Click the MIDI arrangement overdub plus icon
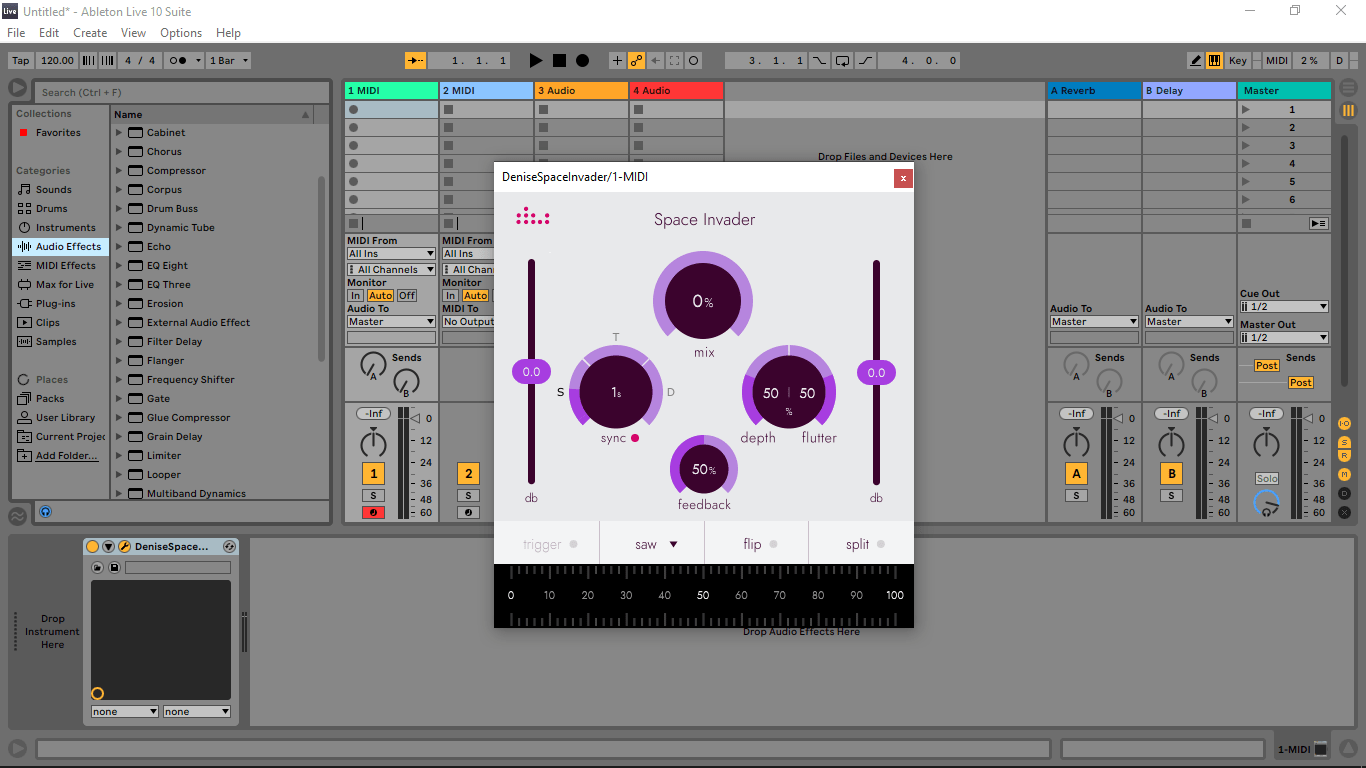The width and height of the screenshot is (1366, 768). [616, 61]
